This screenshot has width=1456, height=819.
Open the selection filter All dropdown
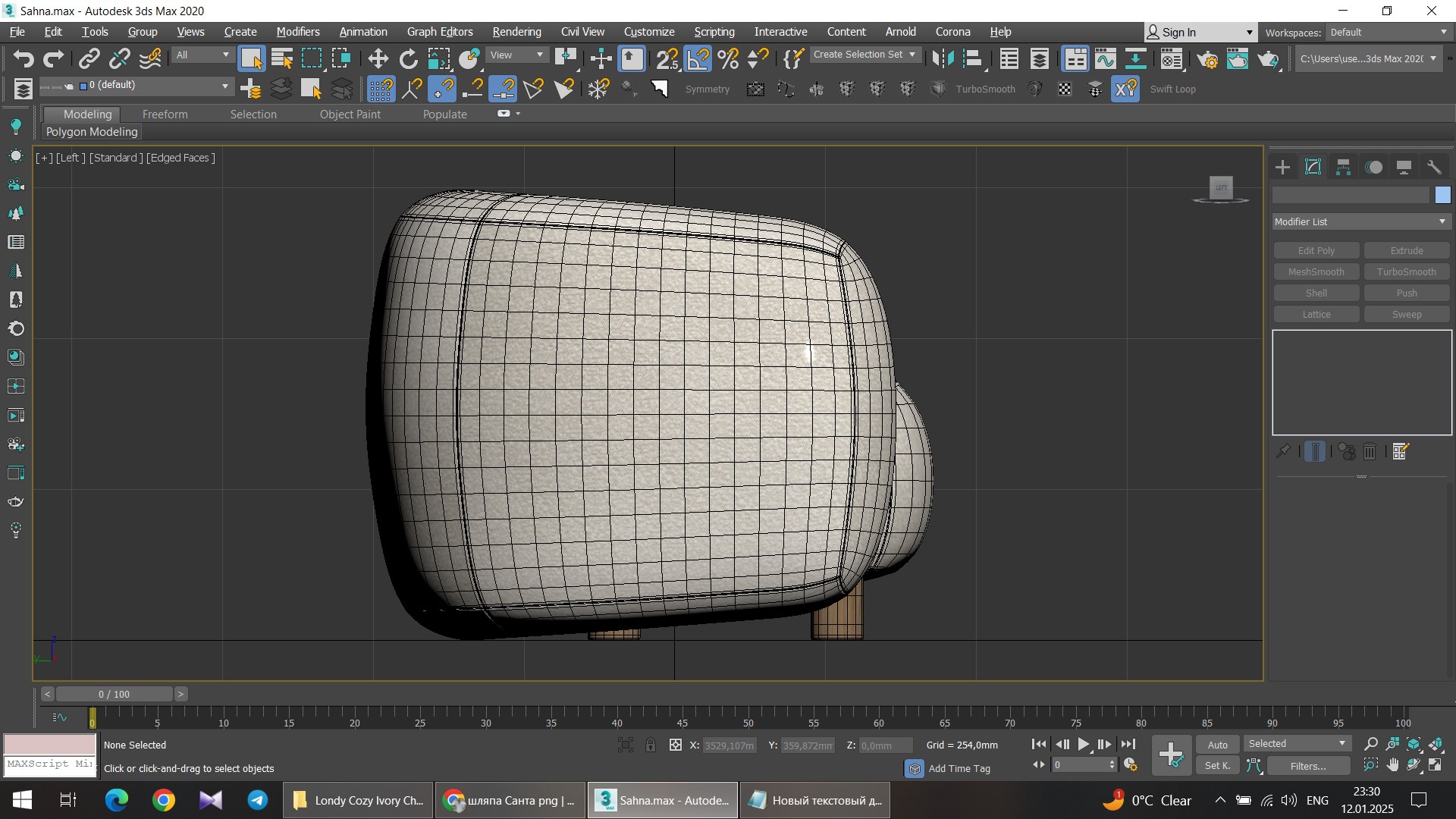click(202, 55)
